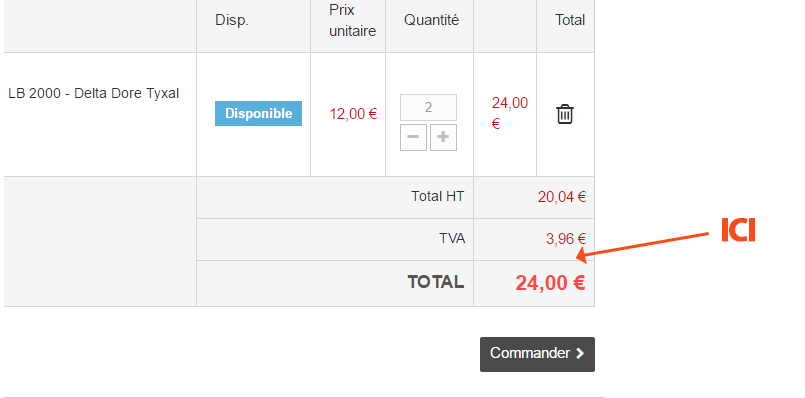Click the 12,00 € unit price
Screen dimensions: 805x398
[x=353, y=114]
